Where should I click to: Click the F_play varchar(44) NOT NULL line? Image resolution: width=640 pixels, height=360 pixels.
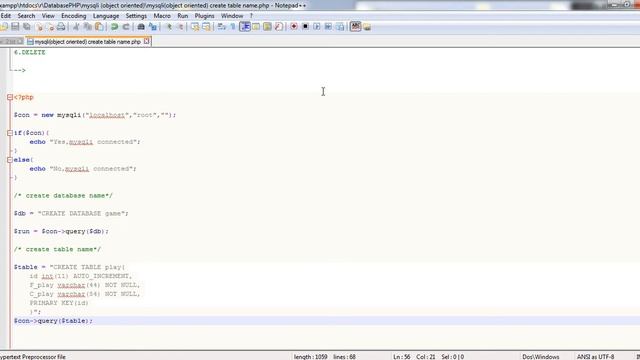pos(84,285)
